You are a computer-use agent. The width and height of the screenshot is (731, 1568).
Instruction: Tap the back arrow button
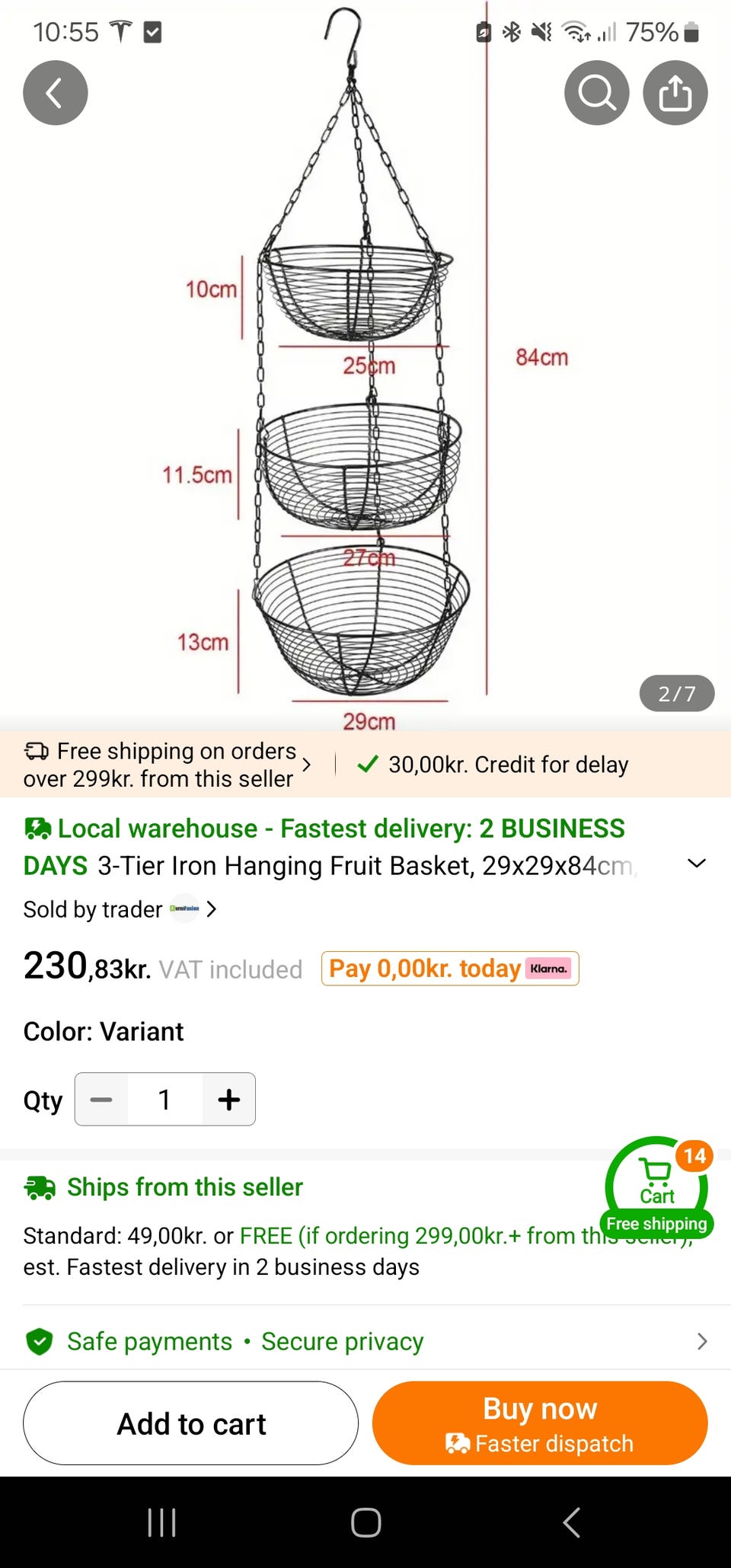tap(55, 93)
